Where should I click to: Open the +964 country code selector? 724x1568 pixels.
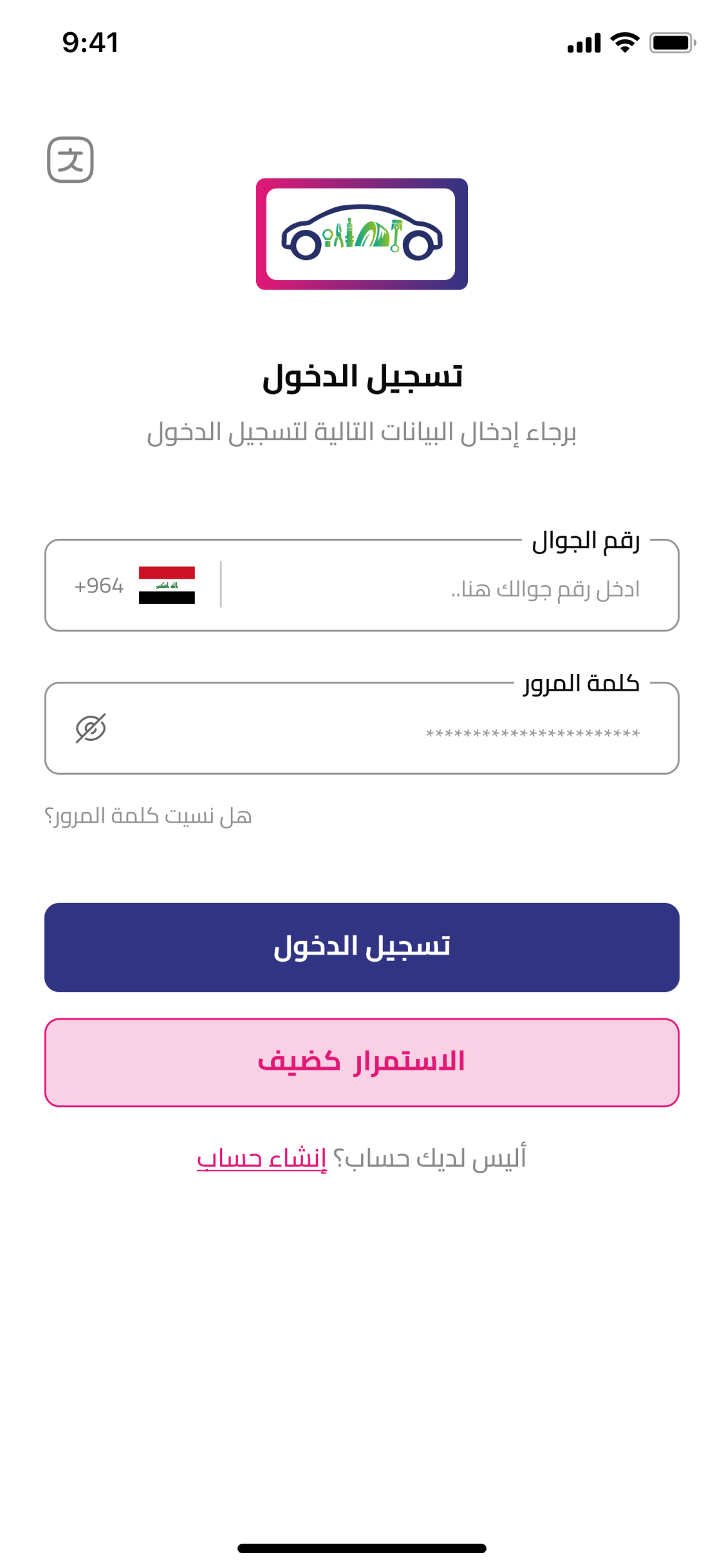[99, 586]
